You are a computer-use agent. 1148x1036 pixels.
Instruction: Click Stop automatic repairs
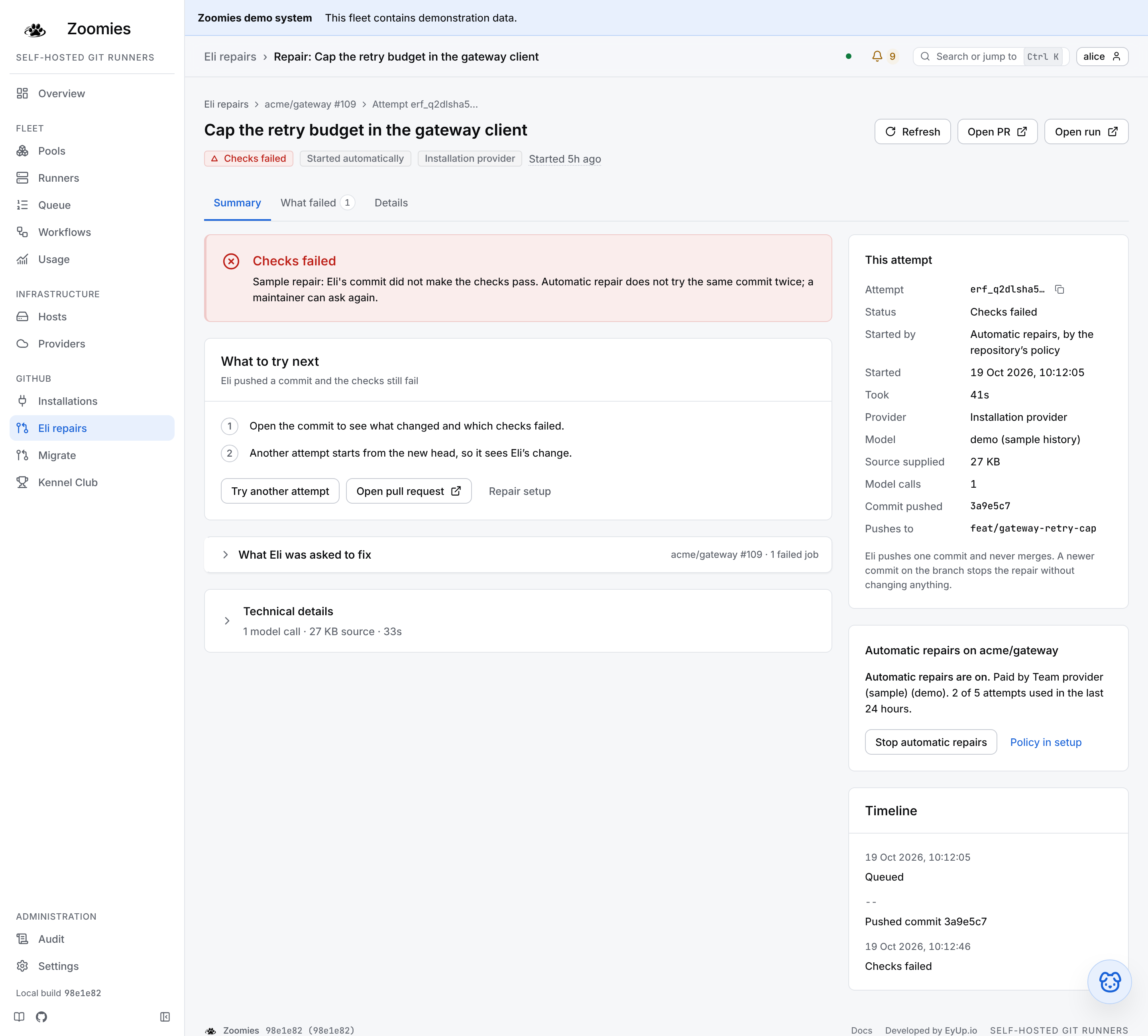click(x=930, y=742)
